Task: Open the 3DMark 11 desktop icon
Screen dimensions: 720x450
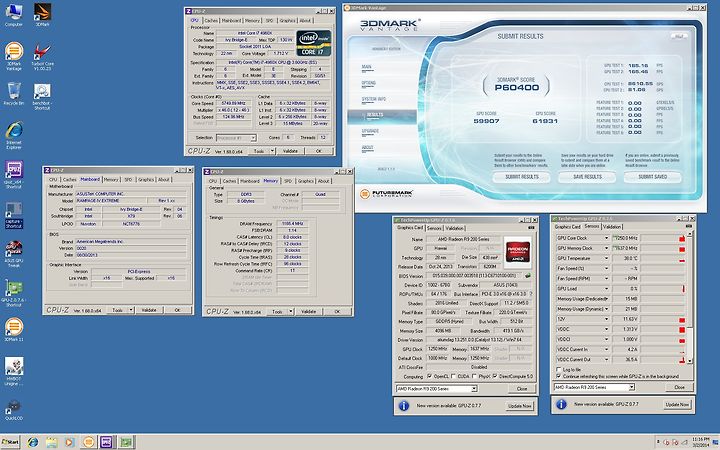Action: pyautogui.click(x=14, y=329)
